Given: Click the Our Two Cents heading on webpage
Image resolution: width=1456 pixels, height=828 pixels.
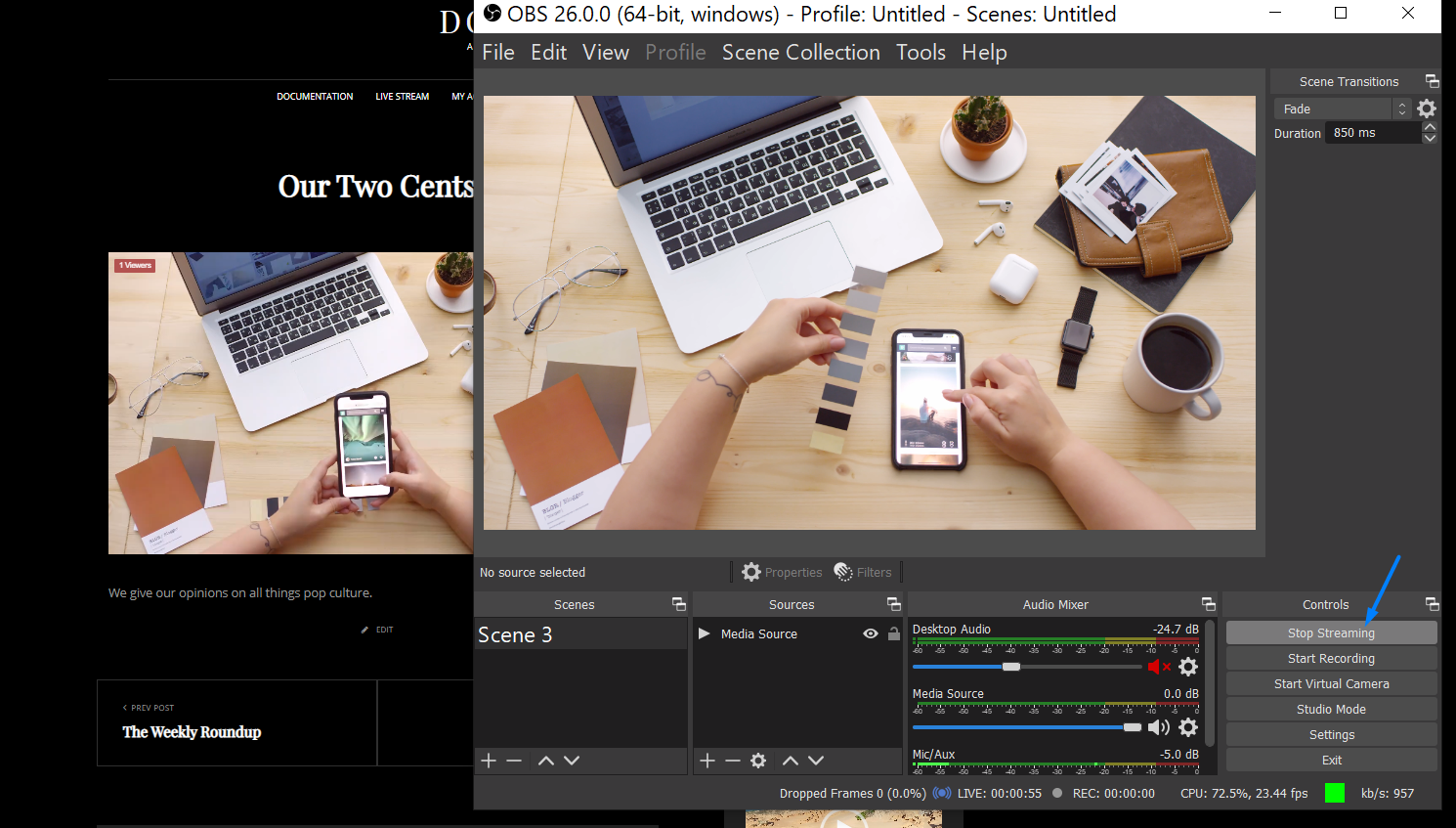Looking at the screenshot, I should (x=376, y=186).
